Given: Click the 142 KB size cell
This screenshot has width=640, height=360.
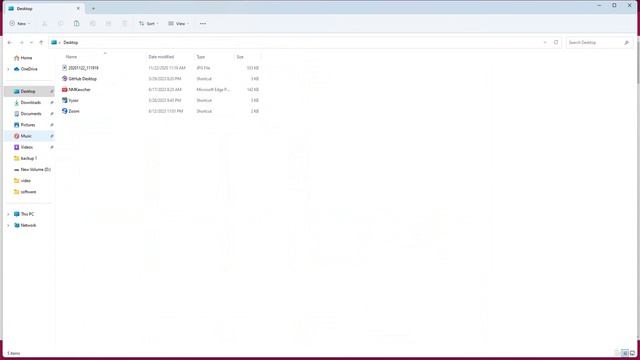Looking at the screenshot, I should point(253,89).
